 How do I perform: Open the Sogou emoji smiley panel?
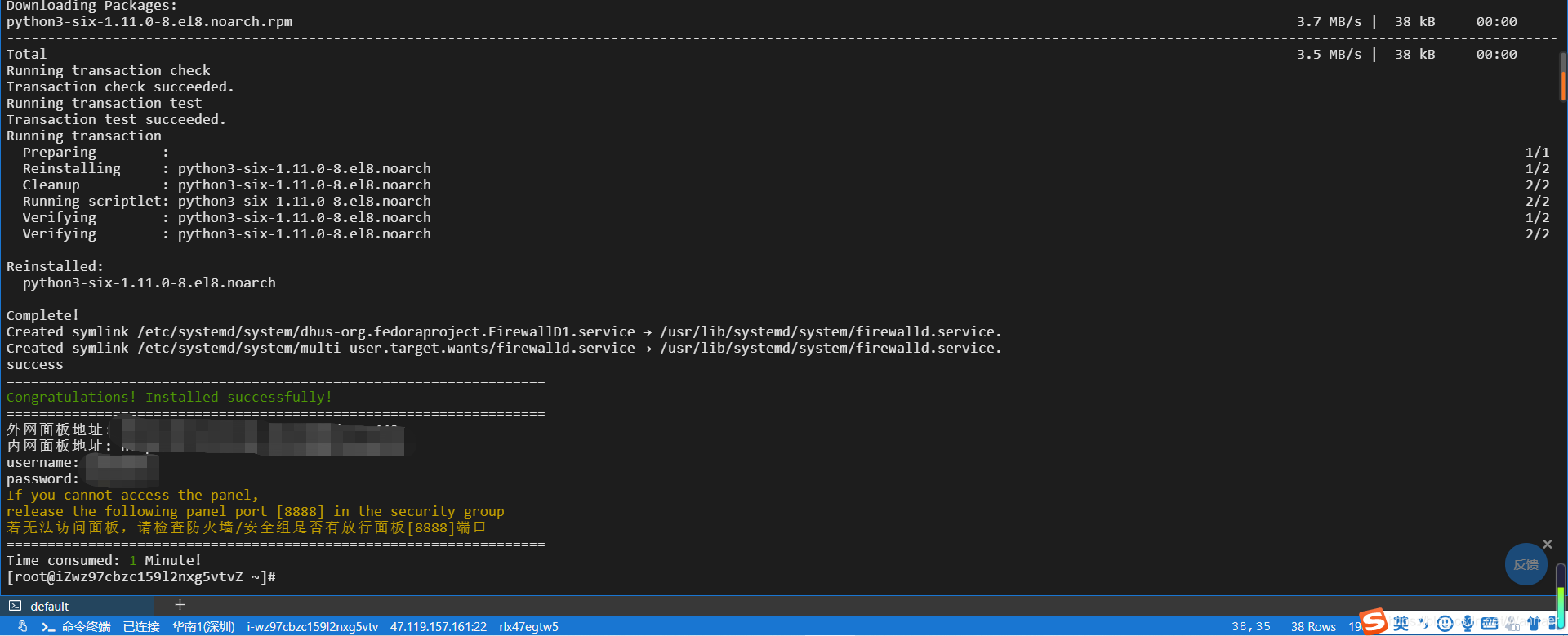[1445, 624]
